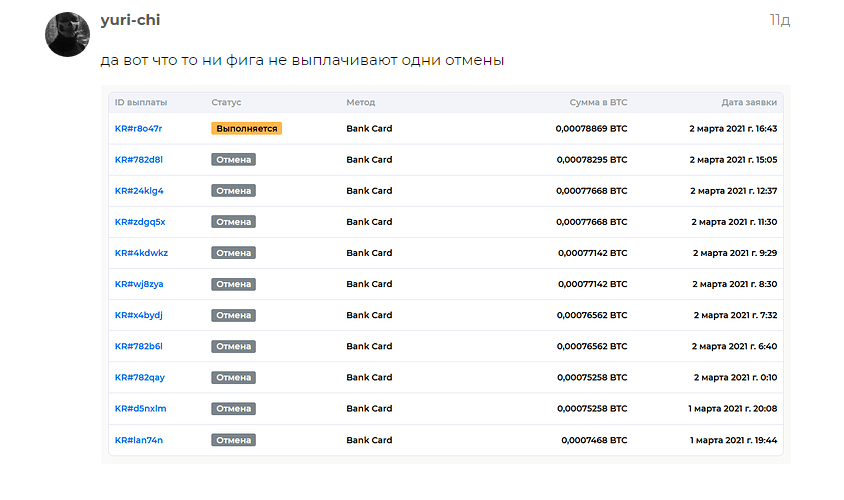The width and height of the screenshot is (844, 500).
Task: Select amount 0,00077668 BTC in KR#24klg4 row
Action: 592,191
